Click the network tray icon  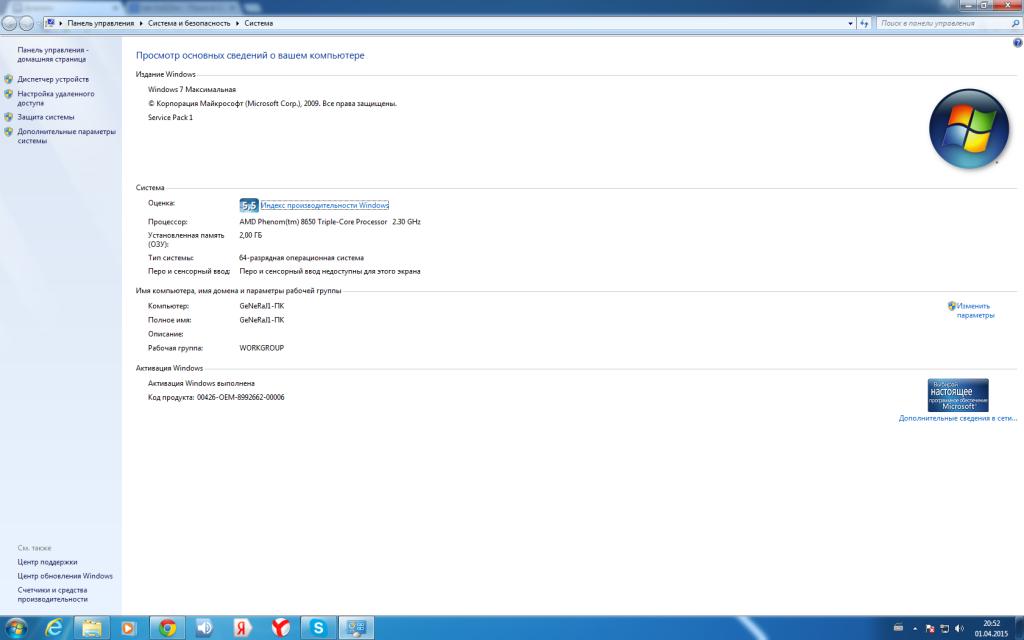944,629
